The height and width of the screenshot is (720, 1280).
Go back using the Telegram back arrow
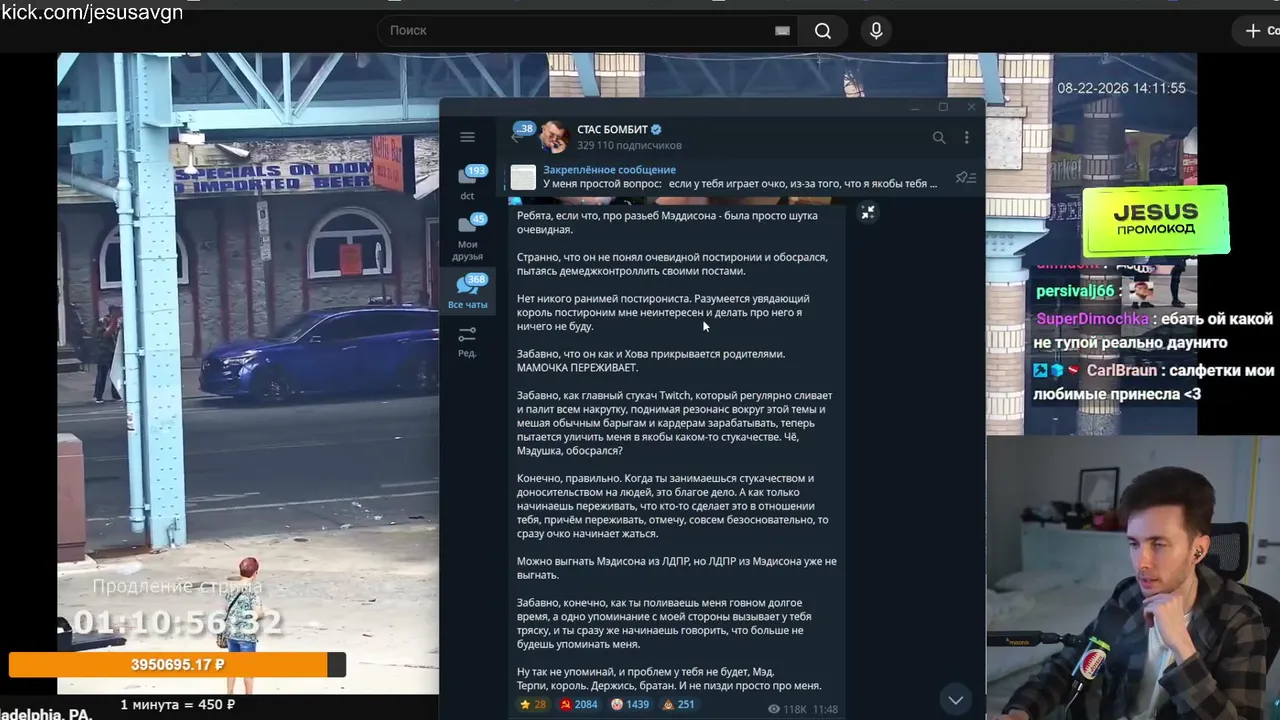point(516,138)
